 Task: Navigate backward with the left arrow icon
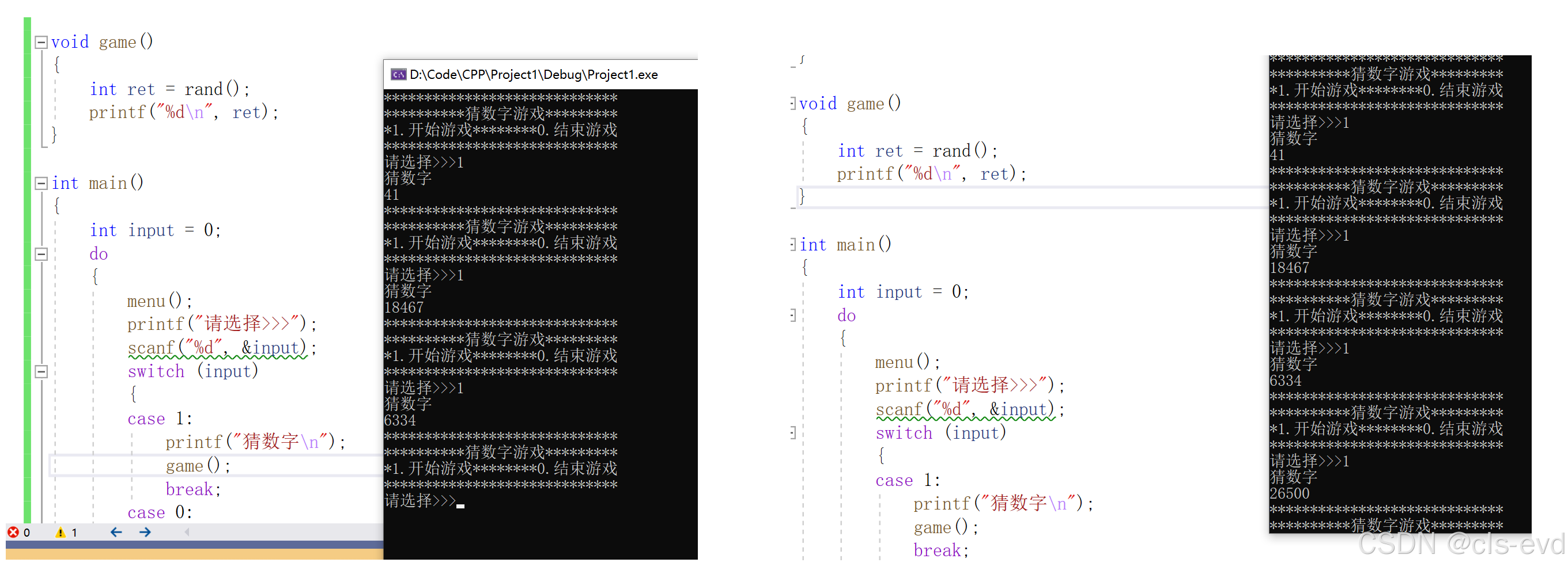coord(116,532)
